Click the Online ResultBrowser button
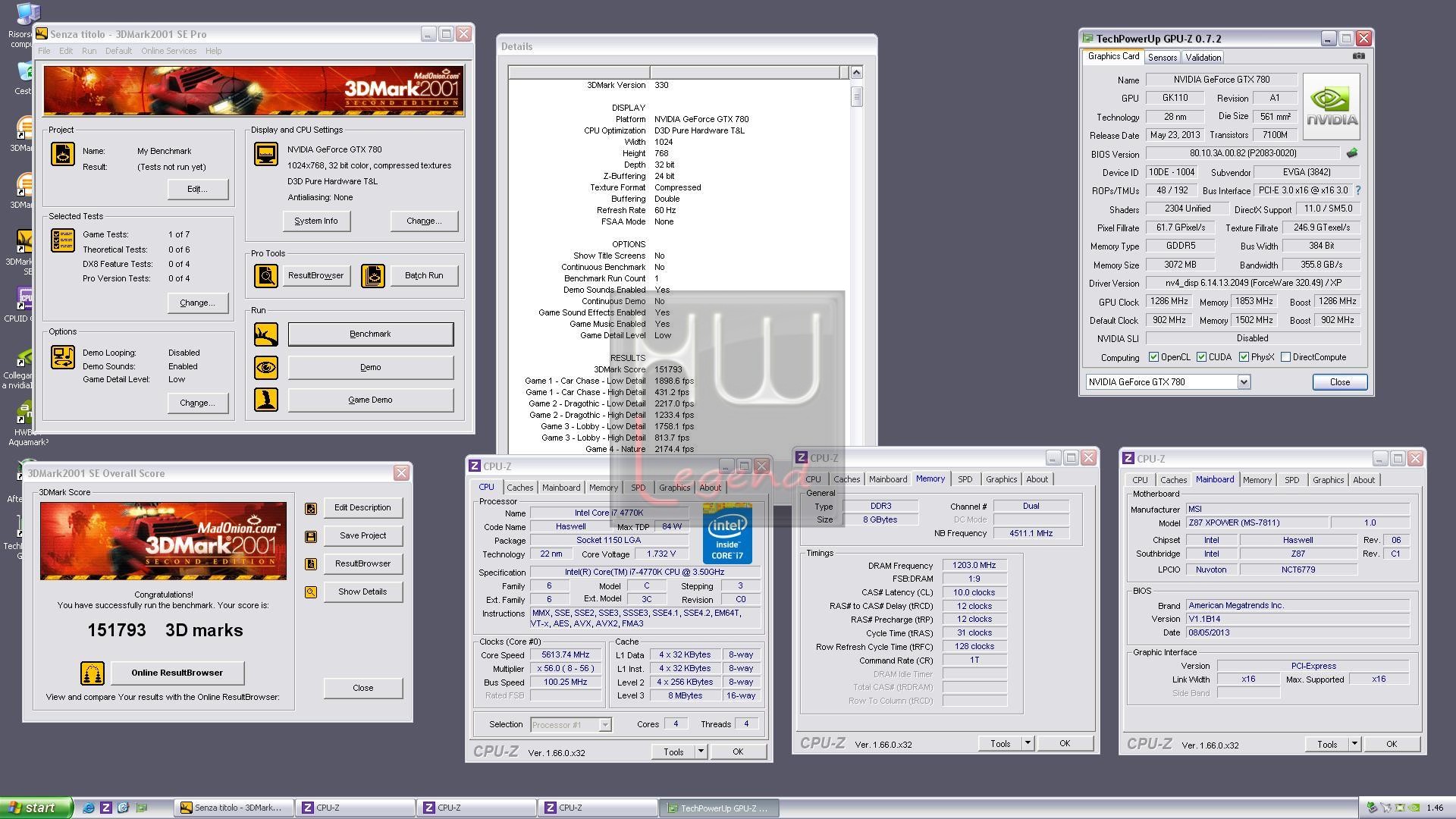1456x819 pixels. (x=177, y=673)
